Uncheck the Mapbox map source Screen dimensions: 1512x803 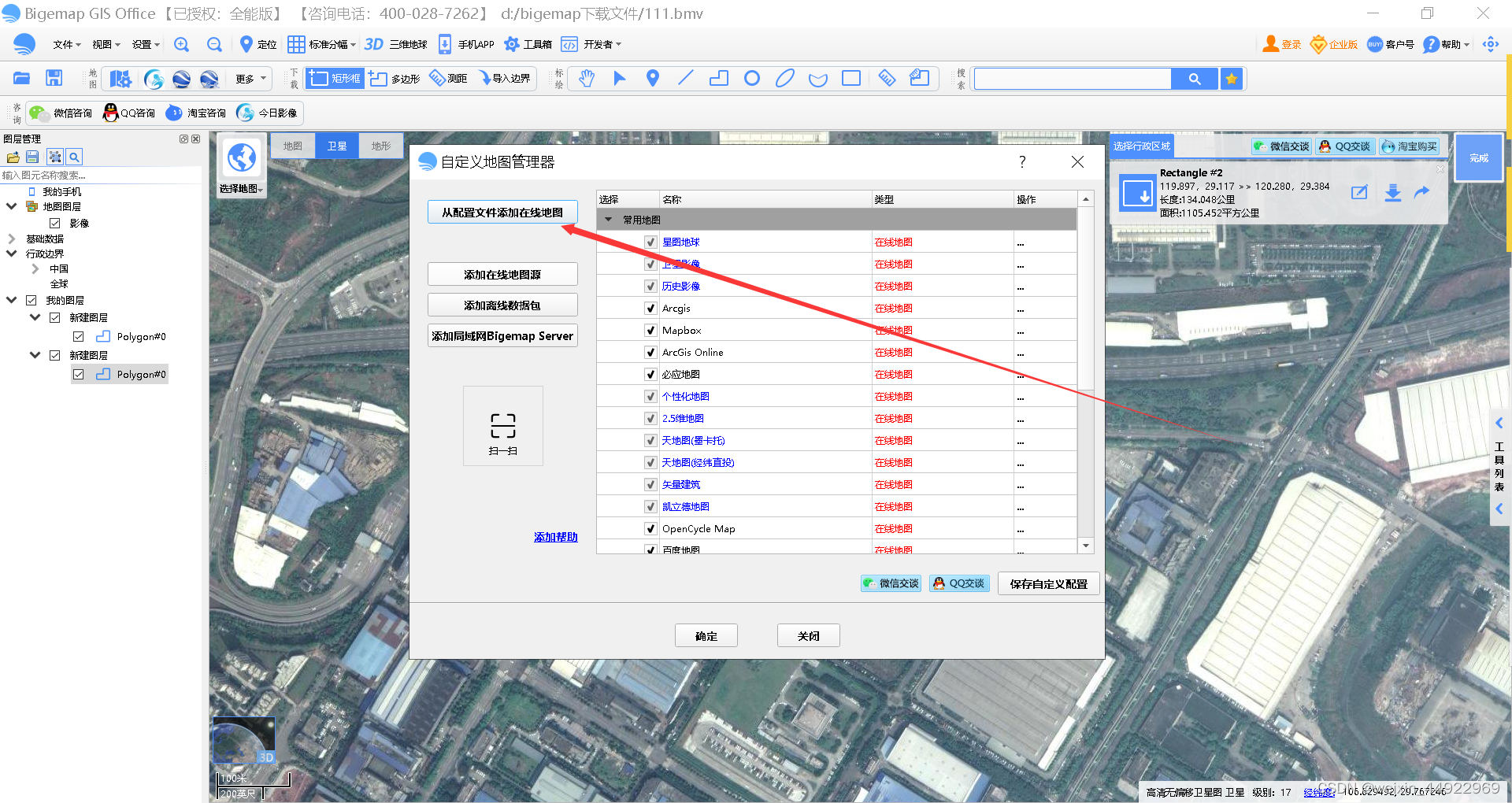click(x=650, y=330)
